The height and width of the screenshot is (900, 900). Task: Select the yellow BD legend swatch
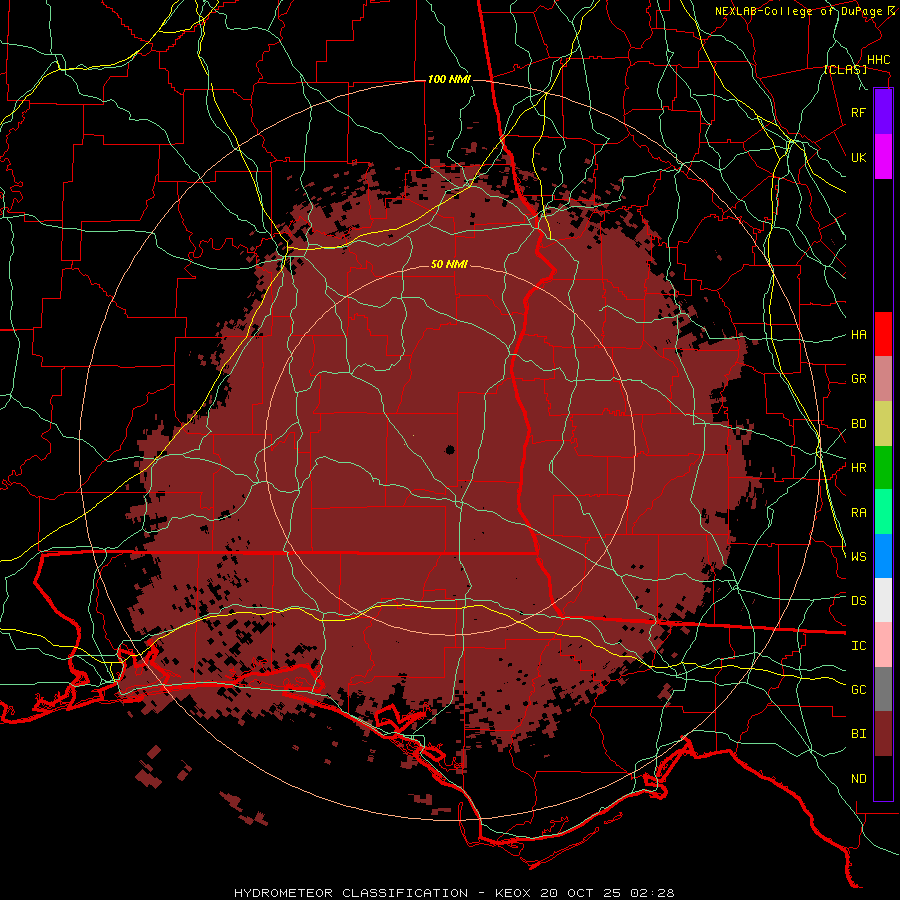(883, 424)
